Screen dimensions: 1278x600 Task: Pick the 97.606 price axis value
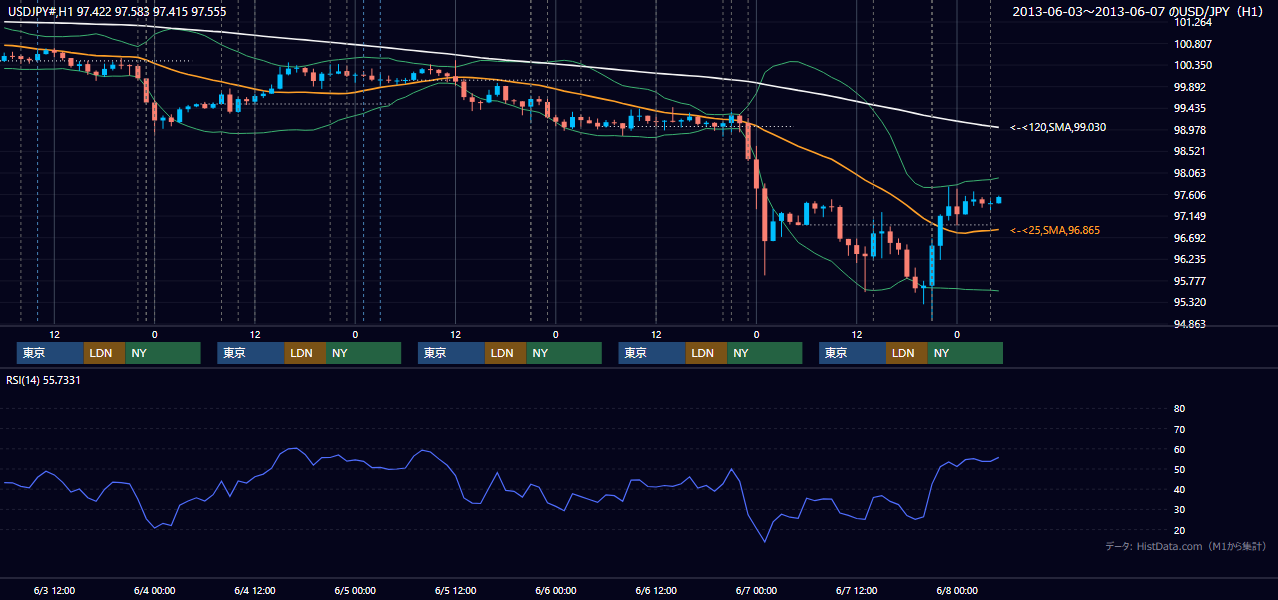coord(1190,195)
